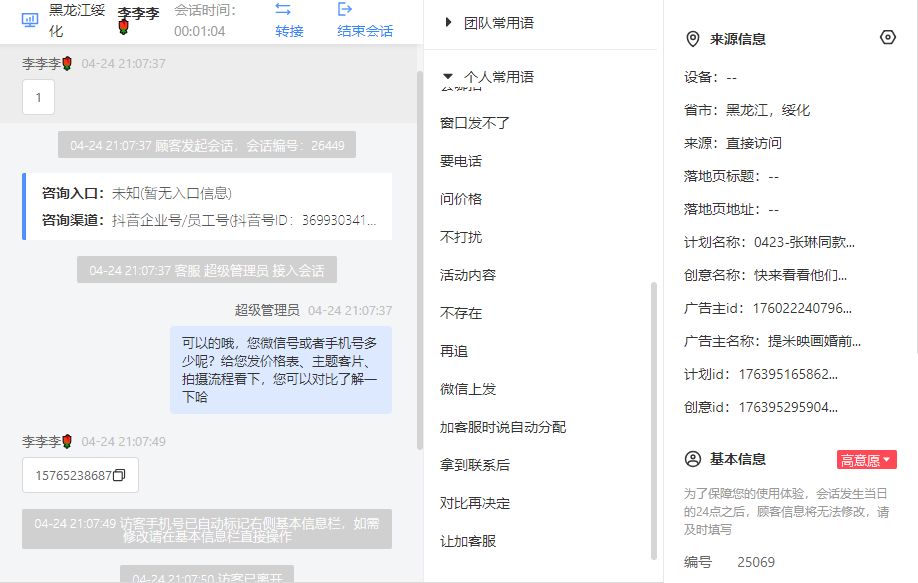Click the 创意名称 快来看看他们 field
Image resolution: width=918 pixels, height=583 pixels.
[x=765, y=275]
